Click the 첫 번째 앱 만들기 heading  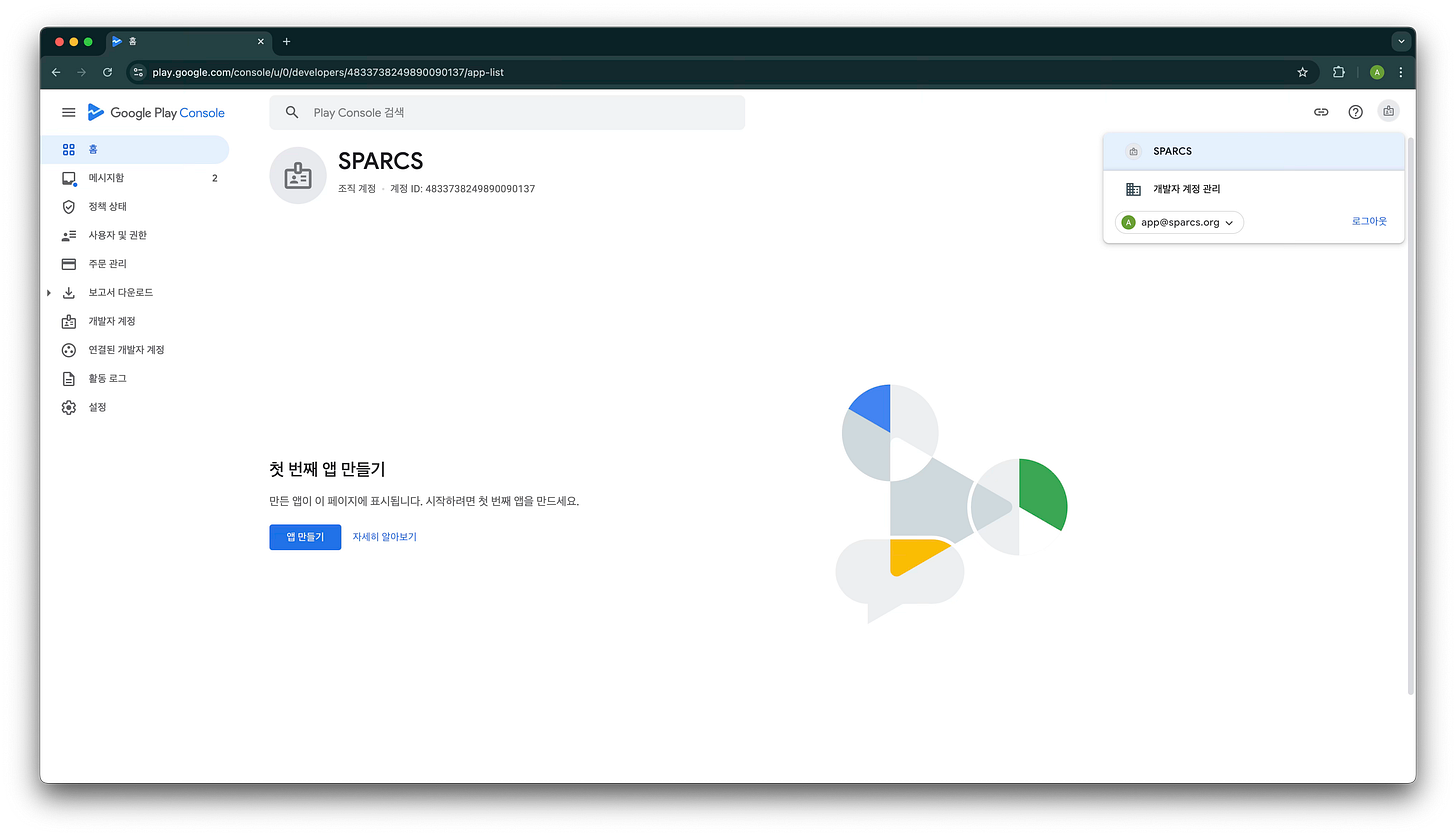pos(327,469)
